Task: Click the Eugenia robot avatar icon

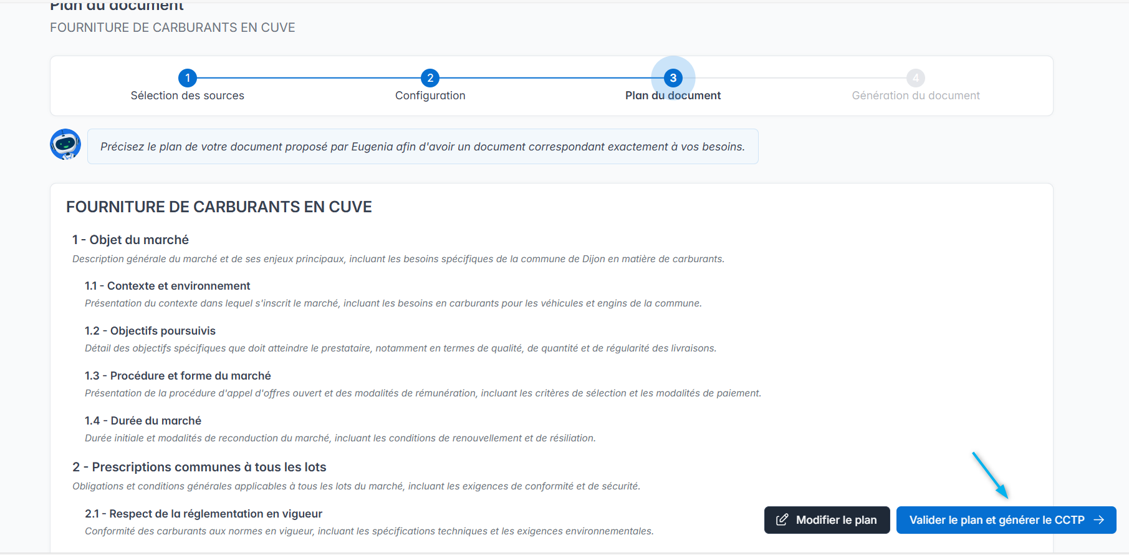Action: [66, 145]
